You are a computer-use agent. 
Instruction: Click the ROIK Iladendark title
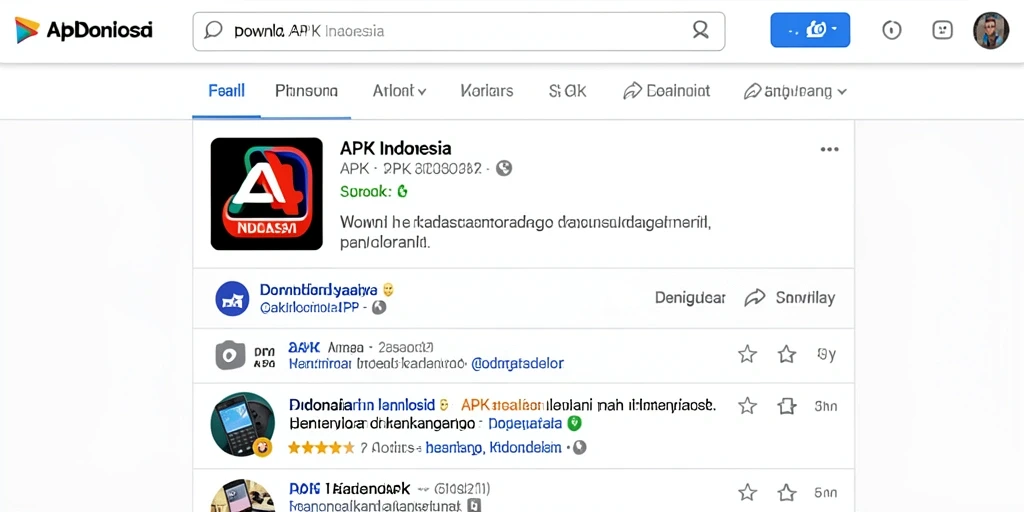click(x=349, y=488)
